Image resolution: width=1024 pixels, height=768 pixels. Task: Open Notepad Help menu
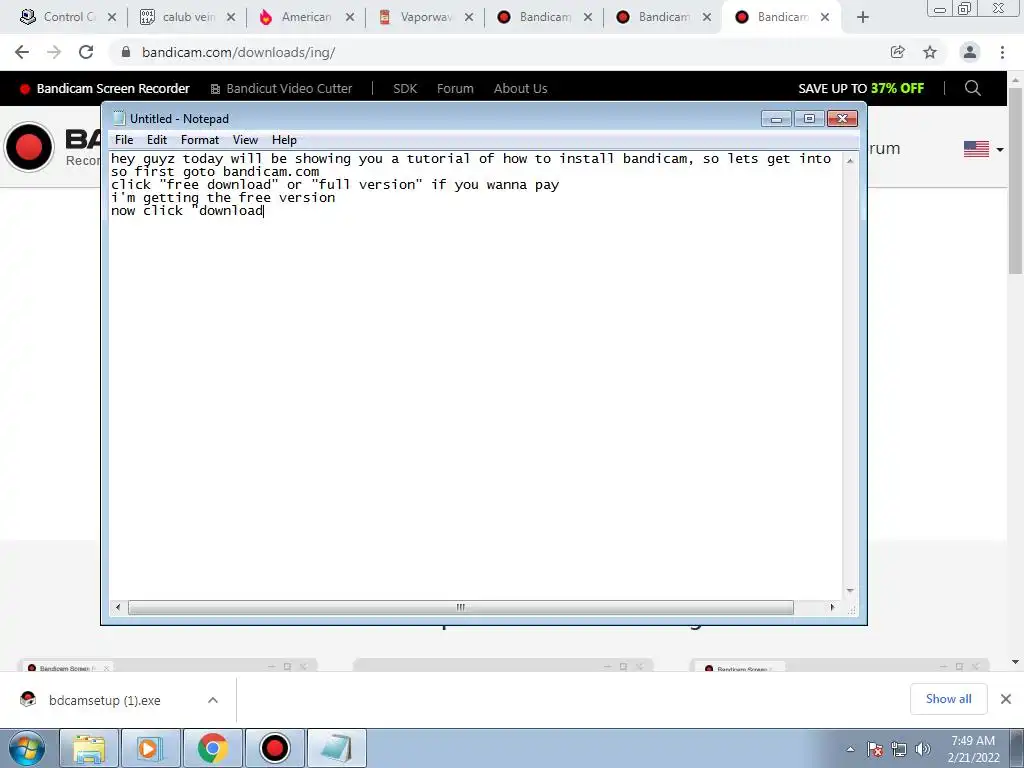[x=284, y=140]
